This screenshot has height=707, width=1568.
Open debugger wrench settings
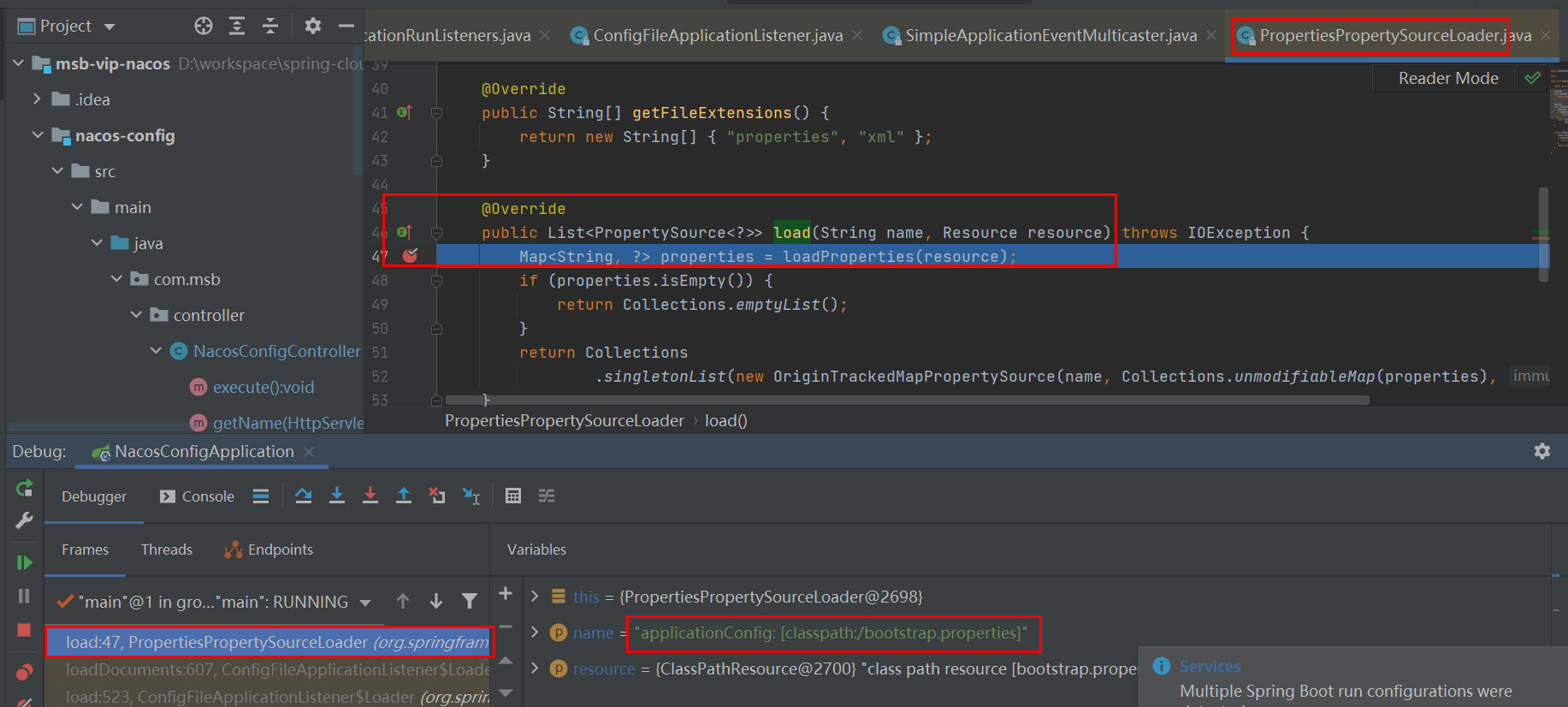pos(24,520)
